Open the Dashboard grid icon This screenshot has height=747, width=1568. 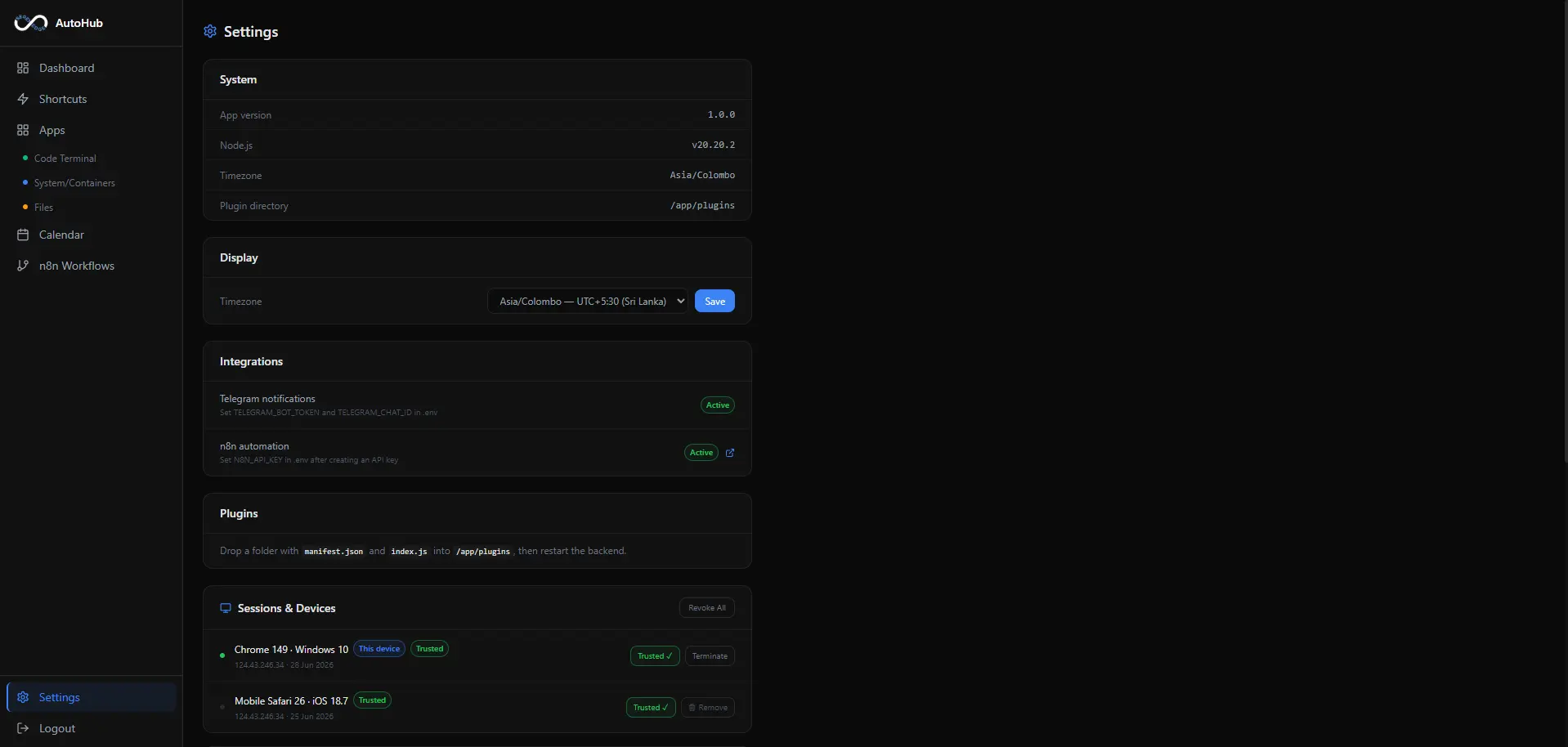(x=23, y=68)
